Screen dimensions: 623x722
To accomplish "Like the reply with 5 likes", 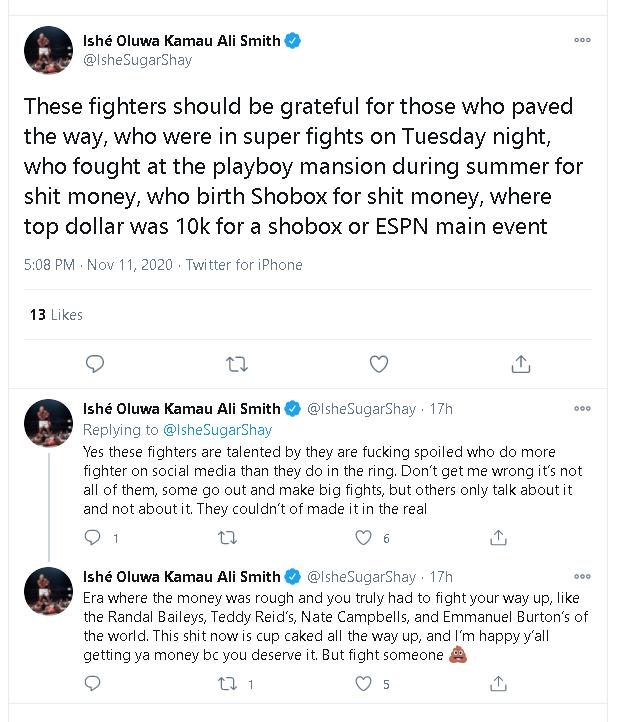I will [x=365, y=684].
